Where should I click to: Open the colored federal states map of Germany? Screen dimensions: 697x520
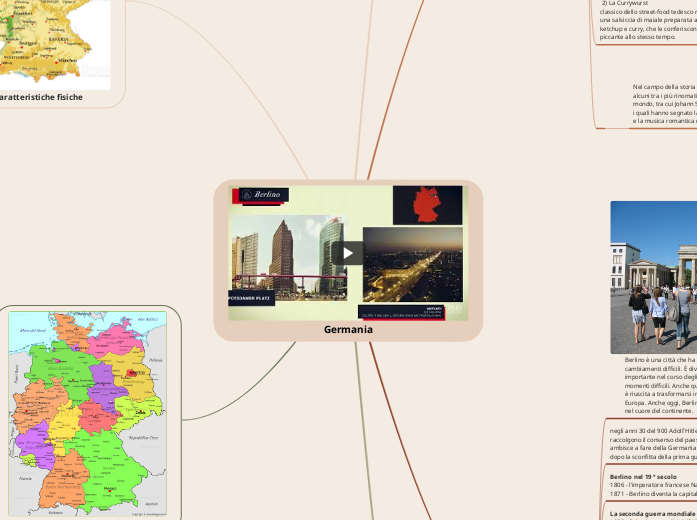coord(88,414)
